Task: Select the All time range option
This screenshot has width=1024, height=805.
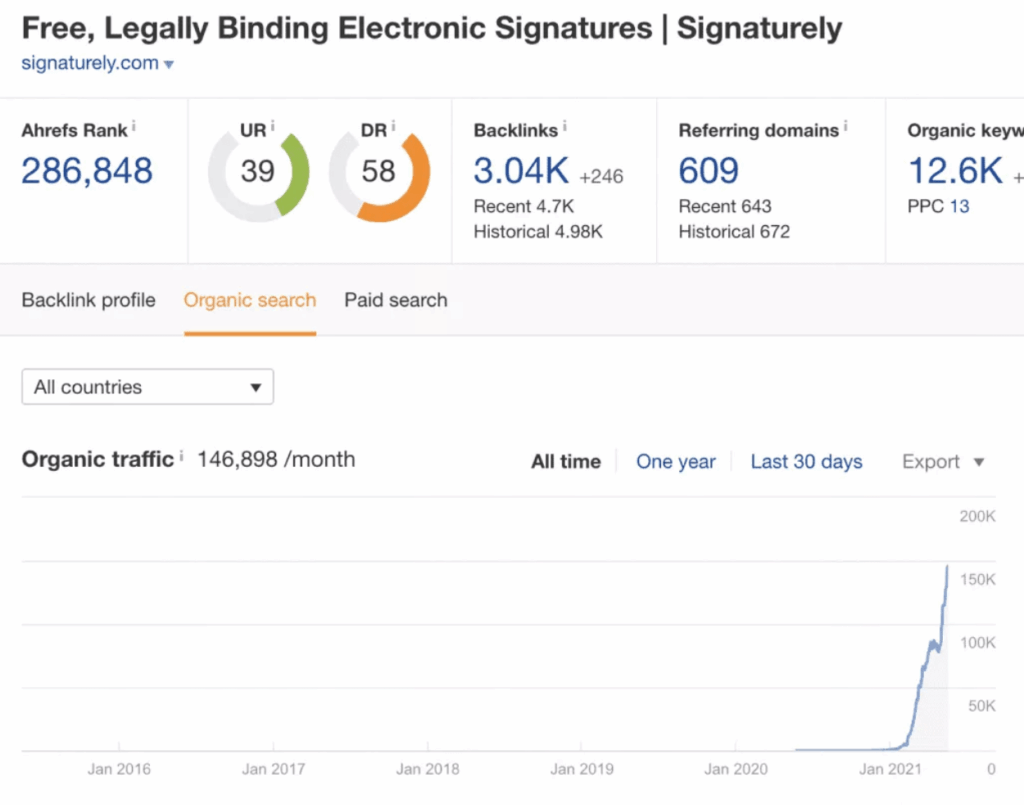Action: pyautogui.click(x=565, y=461)
